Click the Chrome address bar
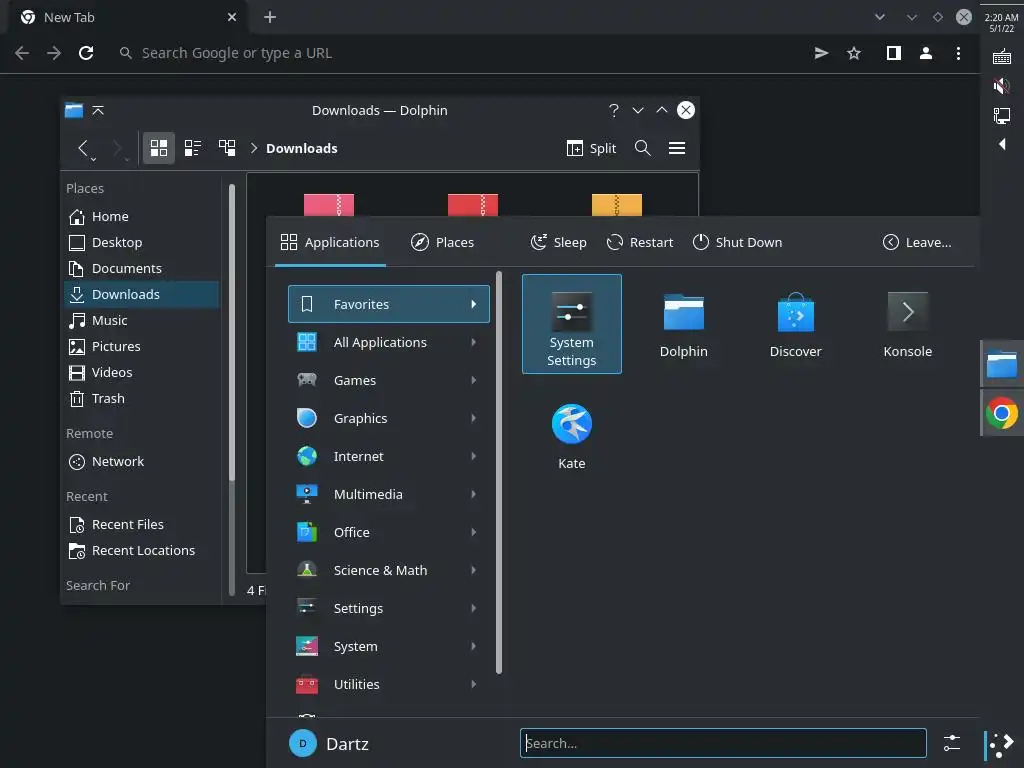Viewport: 1024px width, 768px height. (x=457, y=53)
